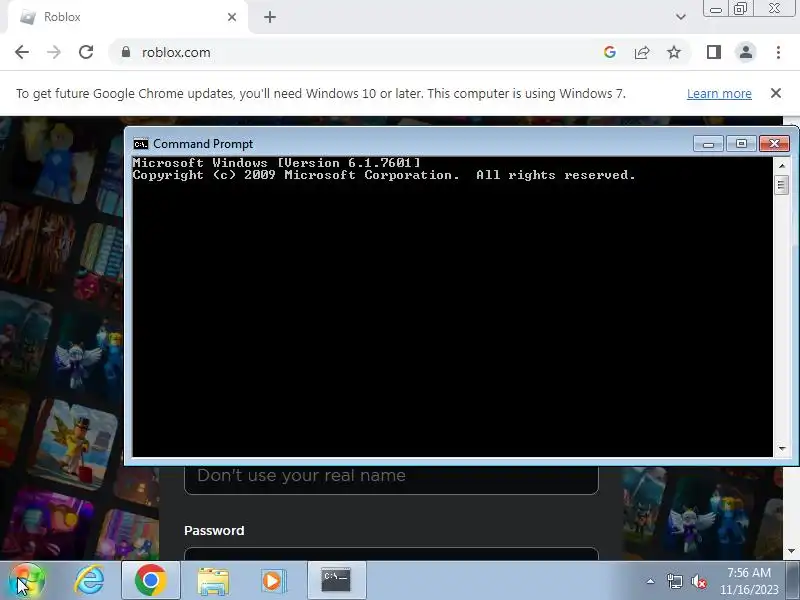Show hidden system tray icons

[x=651, y=581]
